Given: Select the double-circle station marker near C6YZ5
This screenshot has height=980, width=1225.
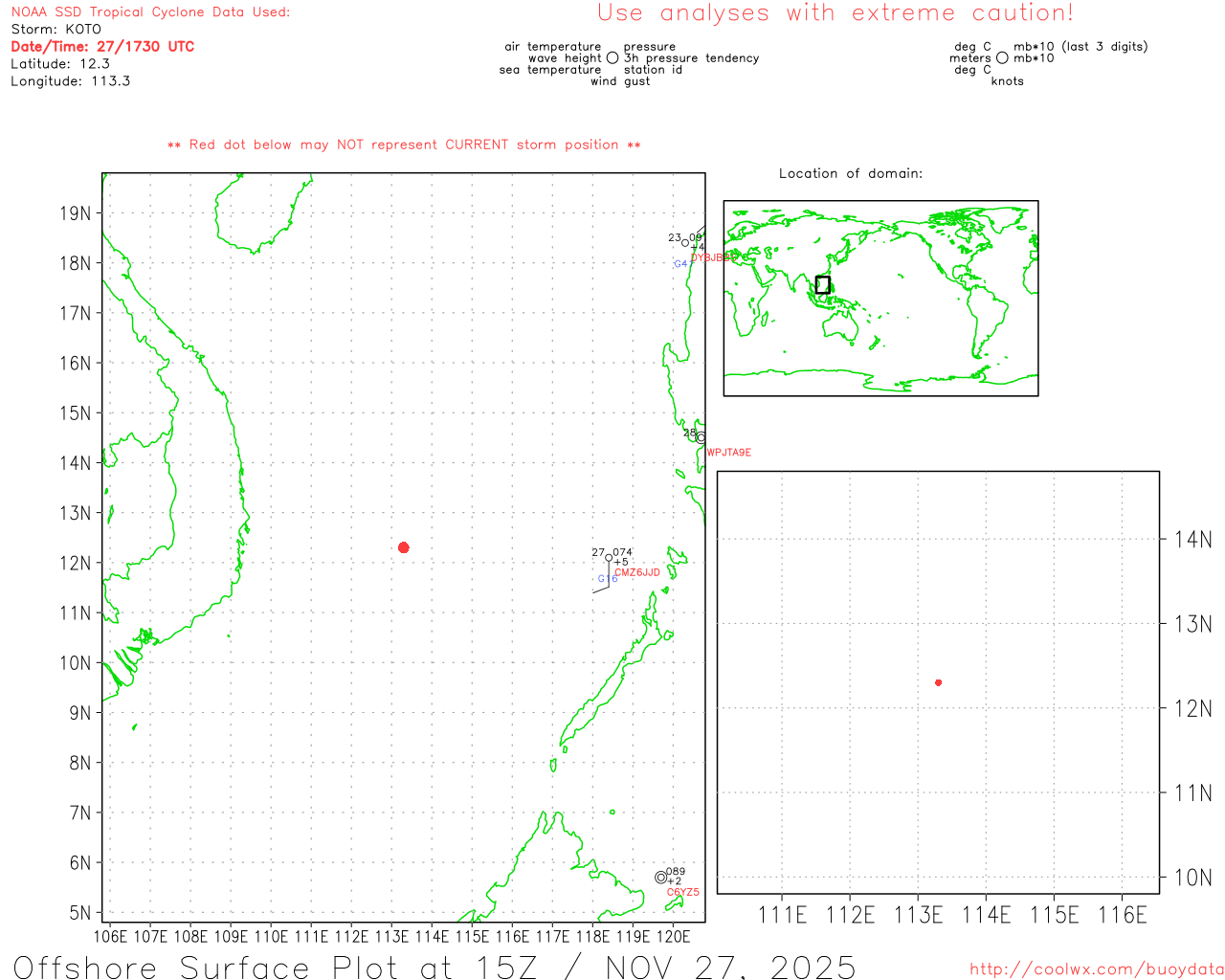Looking at the screenshot, I should click(x=660, y=878).
